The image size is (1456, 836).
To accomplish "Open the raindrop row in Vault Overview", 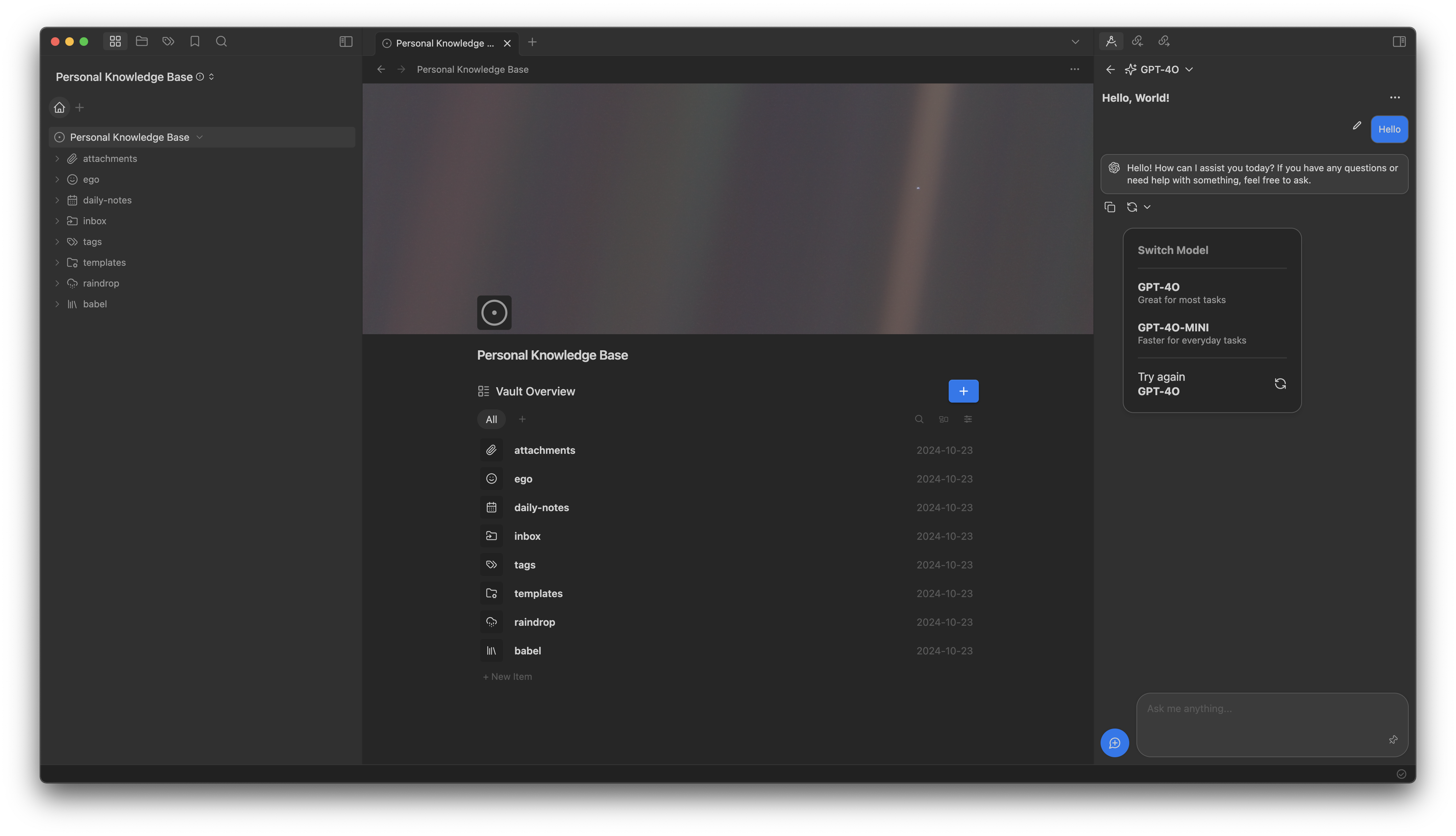I will [x=534, y=622].
